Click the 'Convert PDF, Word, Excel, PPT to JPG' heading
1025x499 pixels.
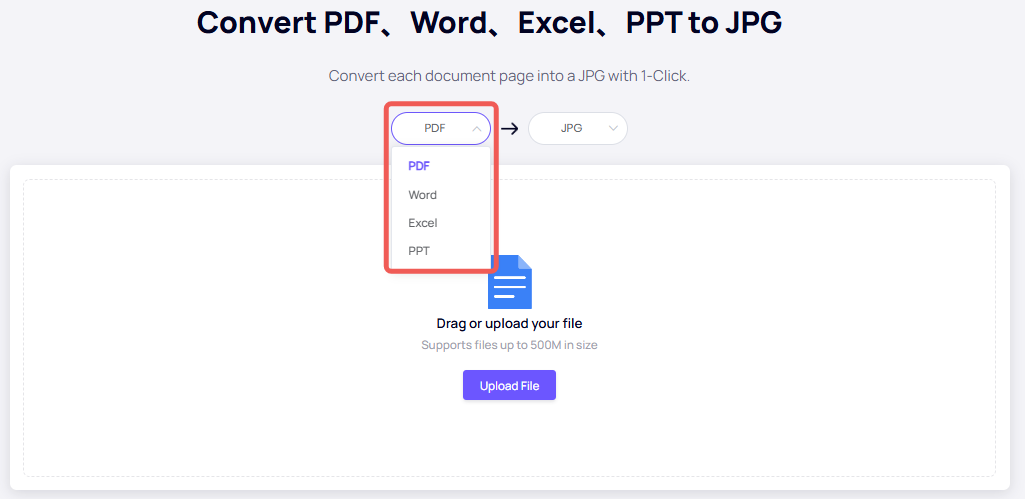click(x=490, y=23)
